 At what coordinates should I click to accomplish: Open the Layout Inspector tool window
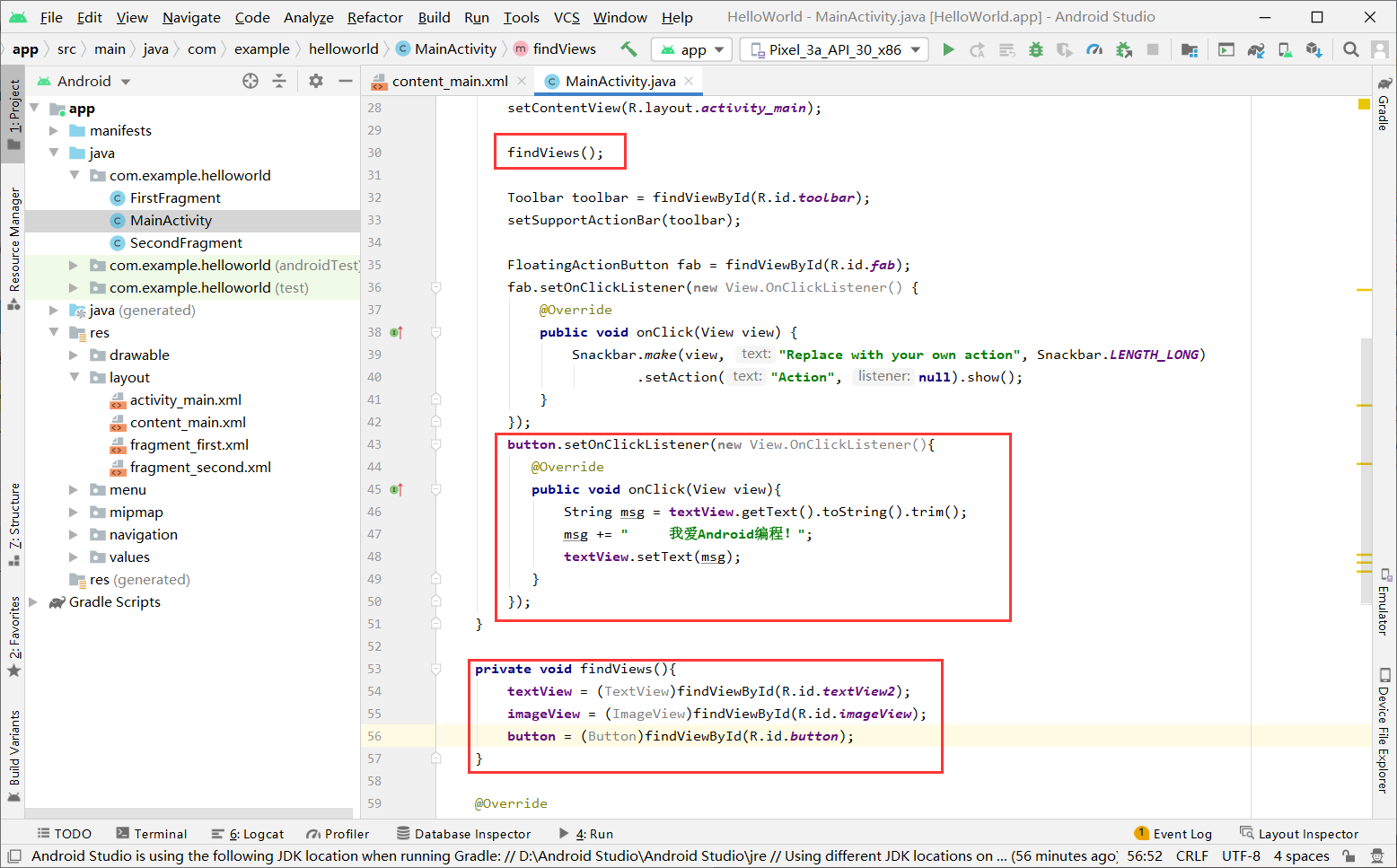point(1298,834)
